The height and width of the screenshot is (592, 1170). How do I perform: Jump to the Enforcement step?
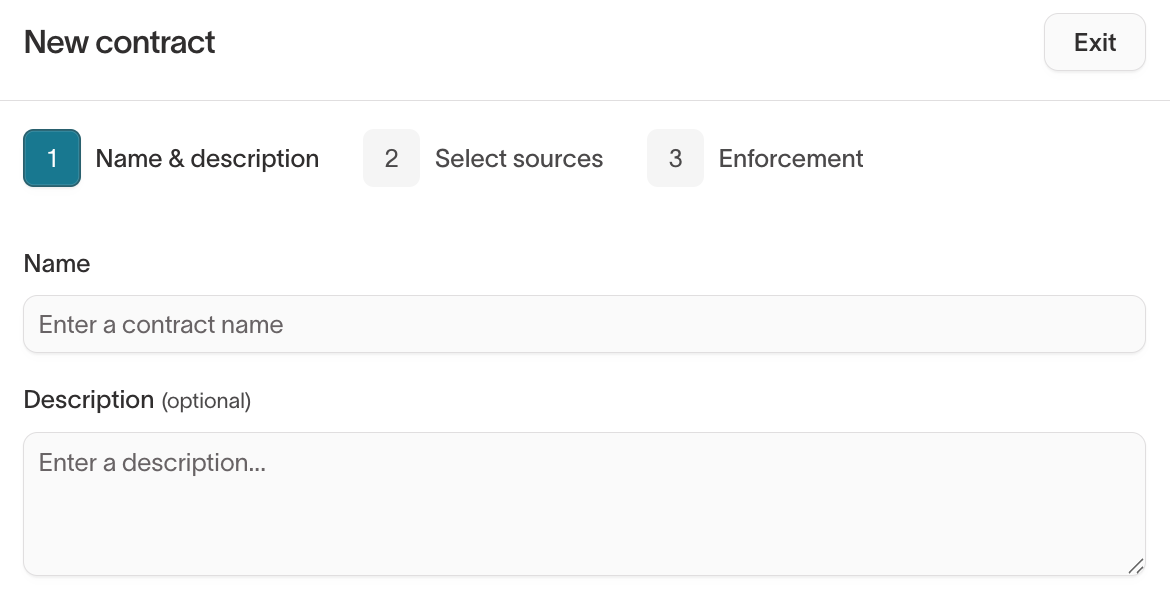(x=791, y=159)
